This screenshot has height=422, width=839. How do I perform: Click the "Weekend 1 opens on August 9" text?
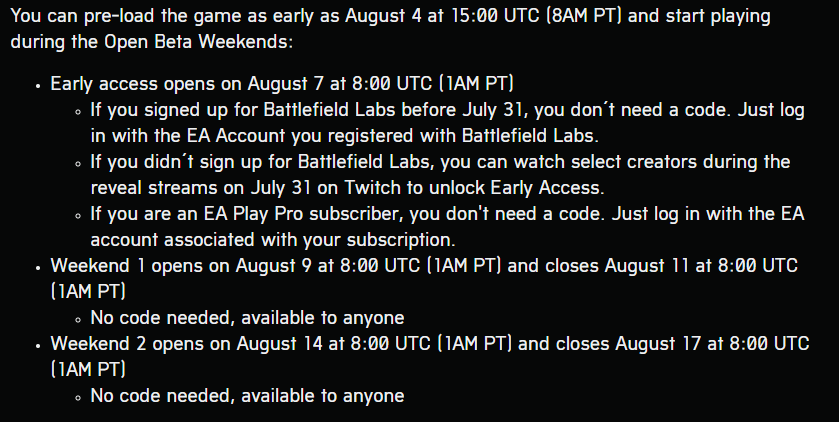point(180,266)
